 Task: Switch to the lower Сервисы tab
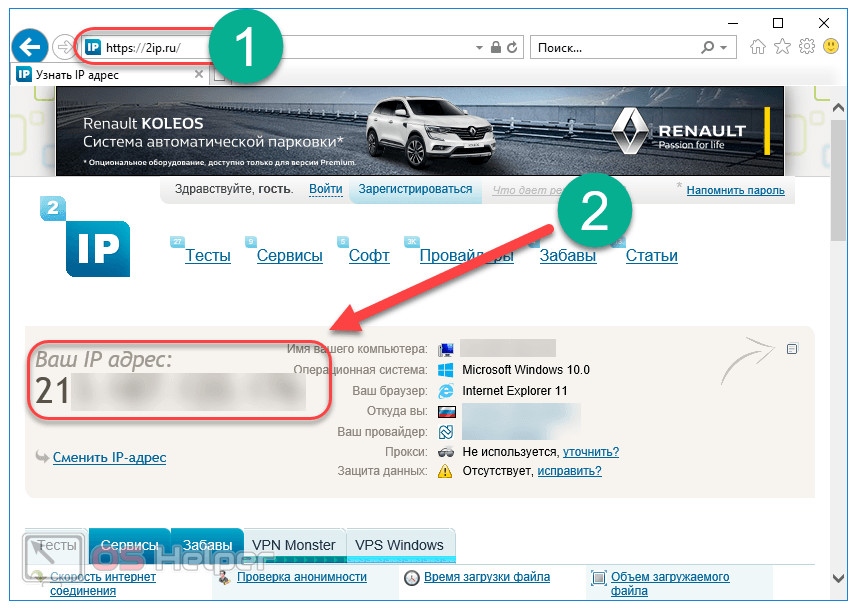click(x=129, y=545)
